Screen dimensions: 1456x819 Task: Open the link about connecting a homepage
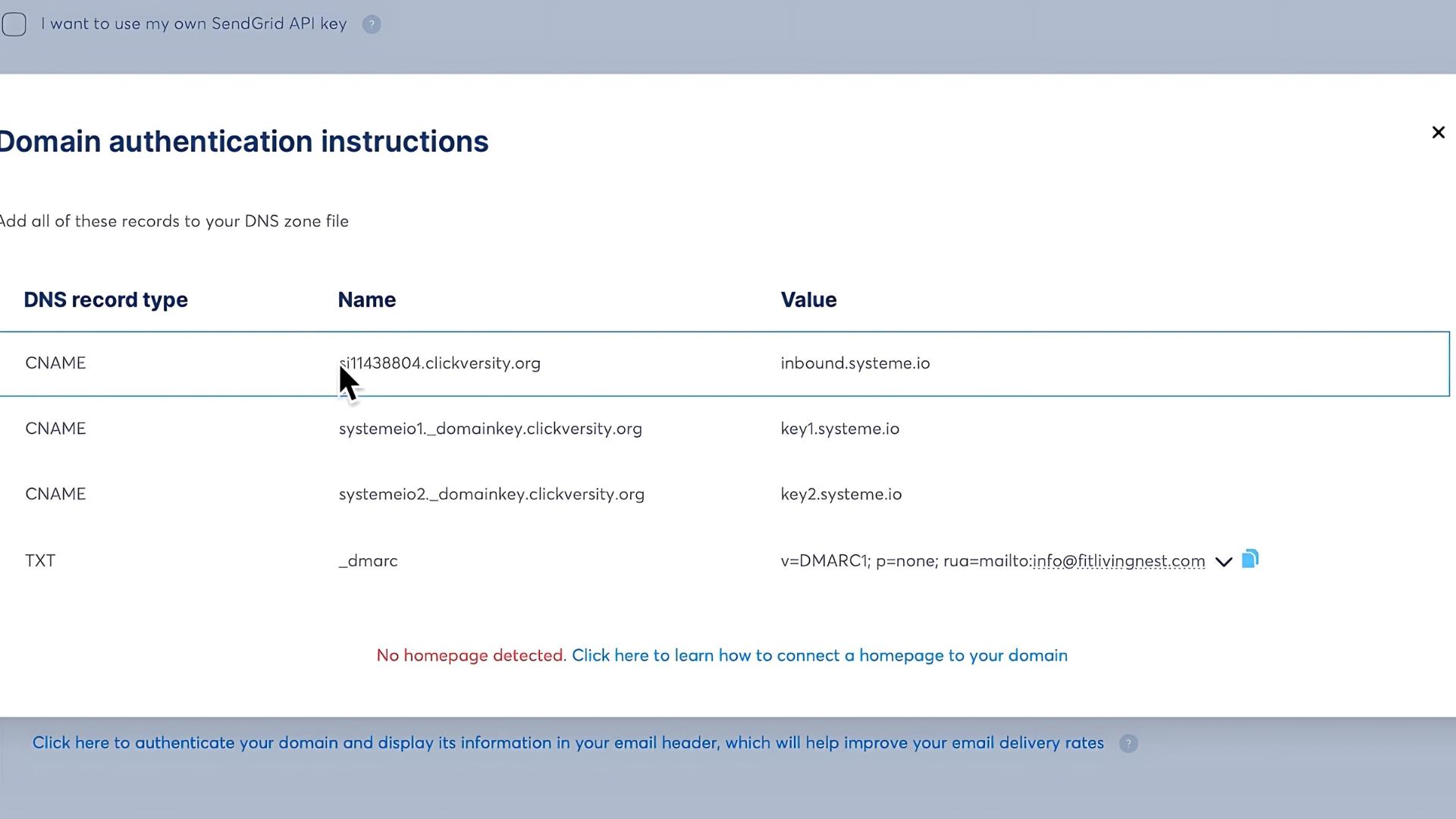[x=820, y=656]
